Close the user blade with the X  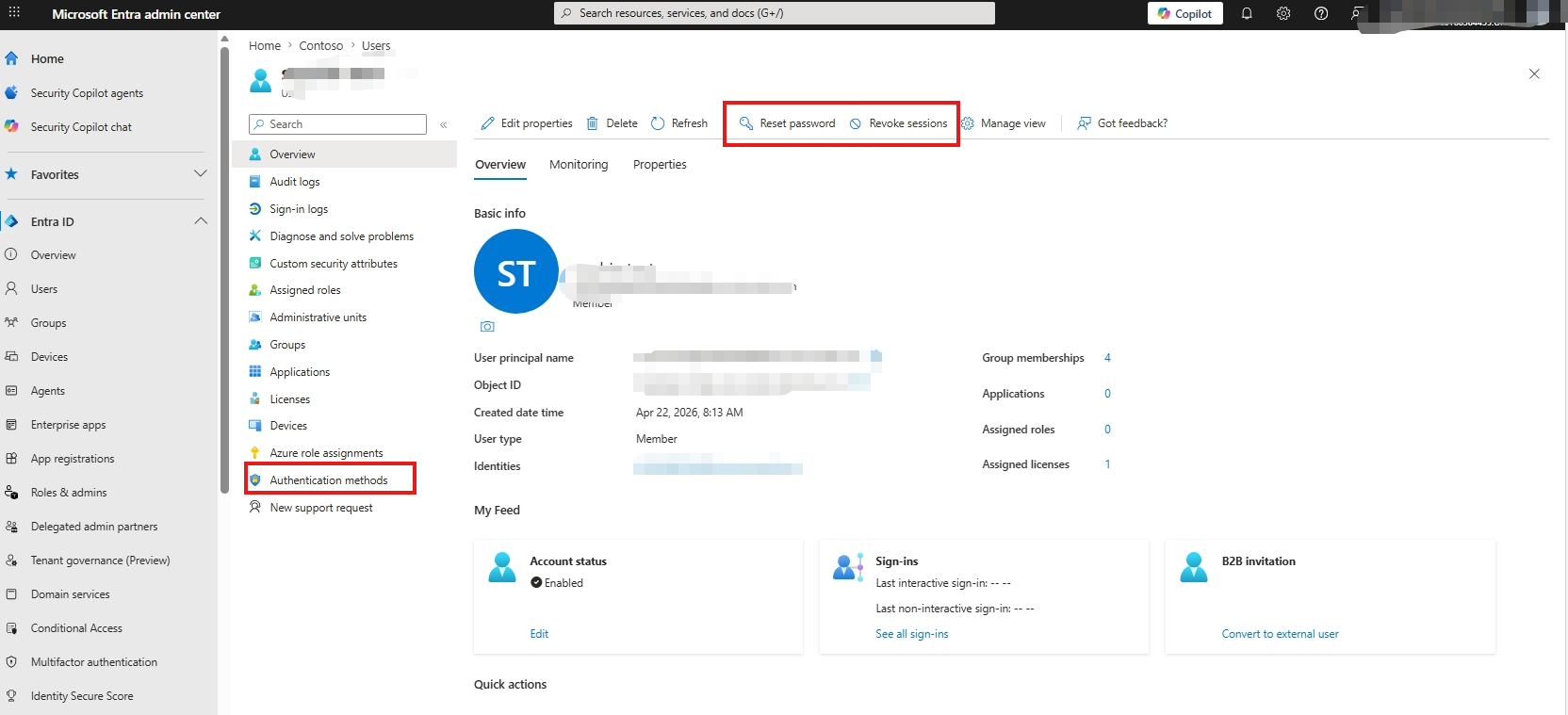[1534, 73]
